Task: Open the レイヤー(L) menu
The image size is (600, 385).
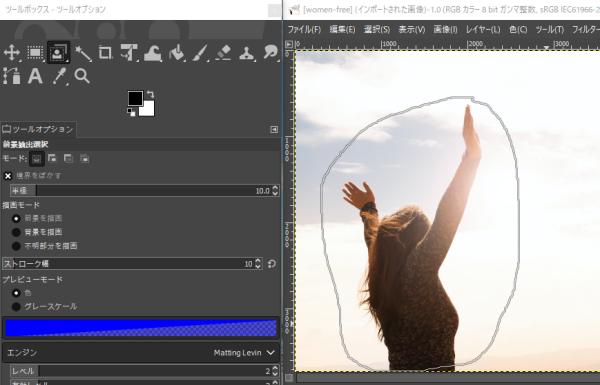Action: click(483, 29)
